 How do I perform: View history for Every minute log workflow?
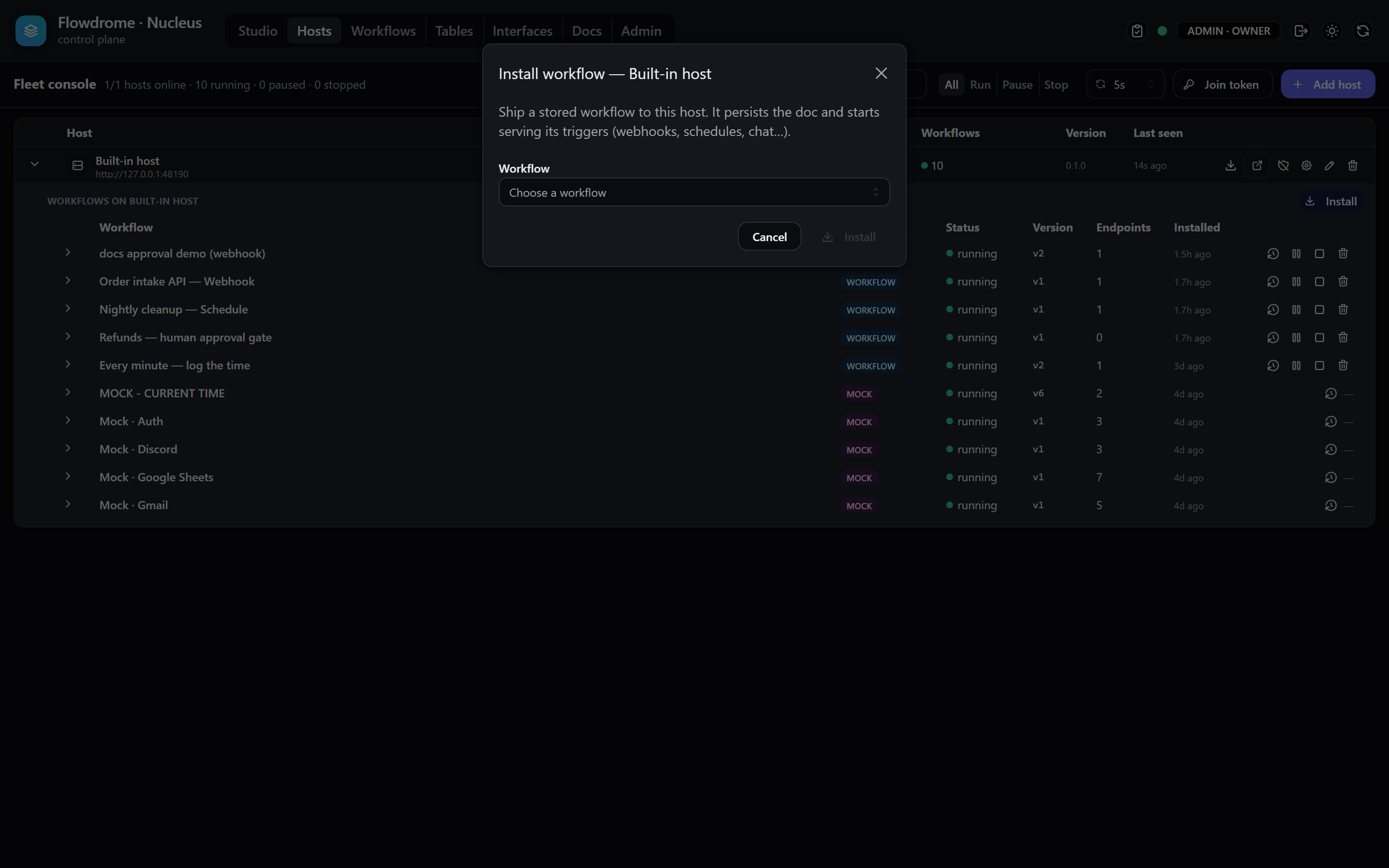click(x=1273, y=366)
